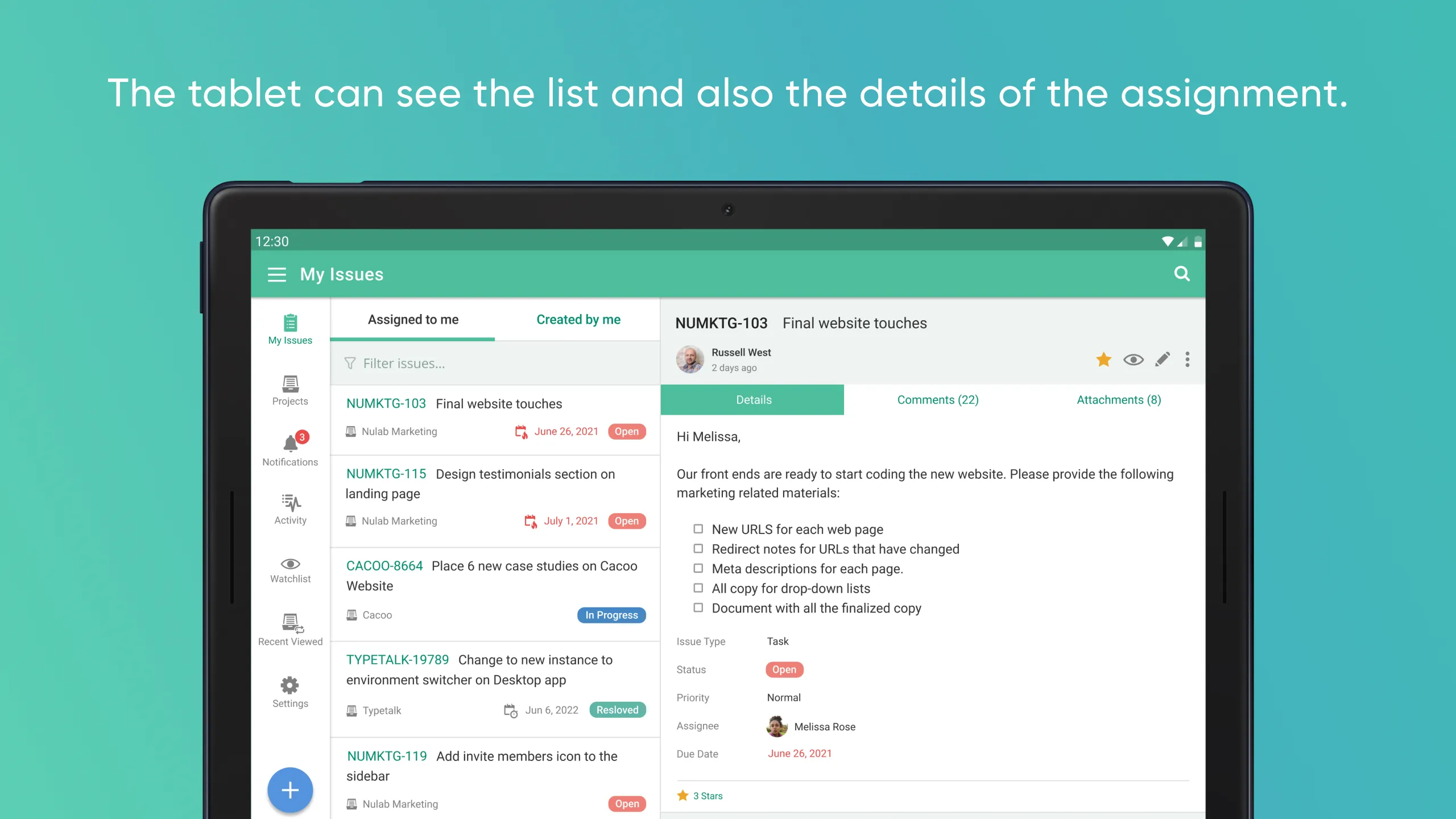Select Created by me tab
1456x819 pixels.
point(578,319)
